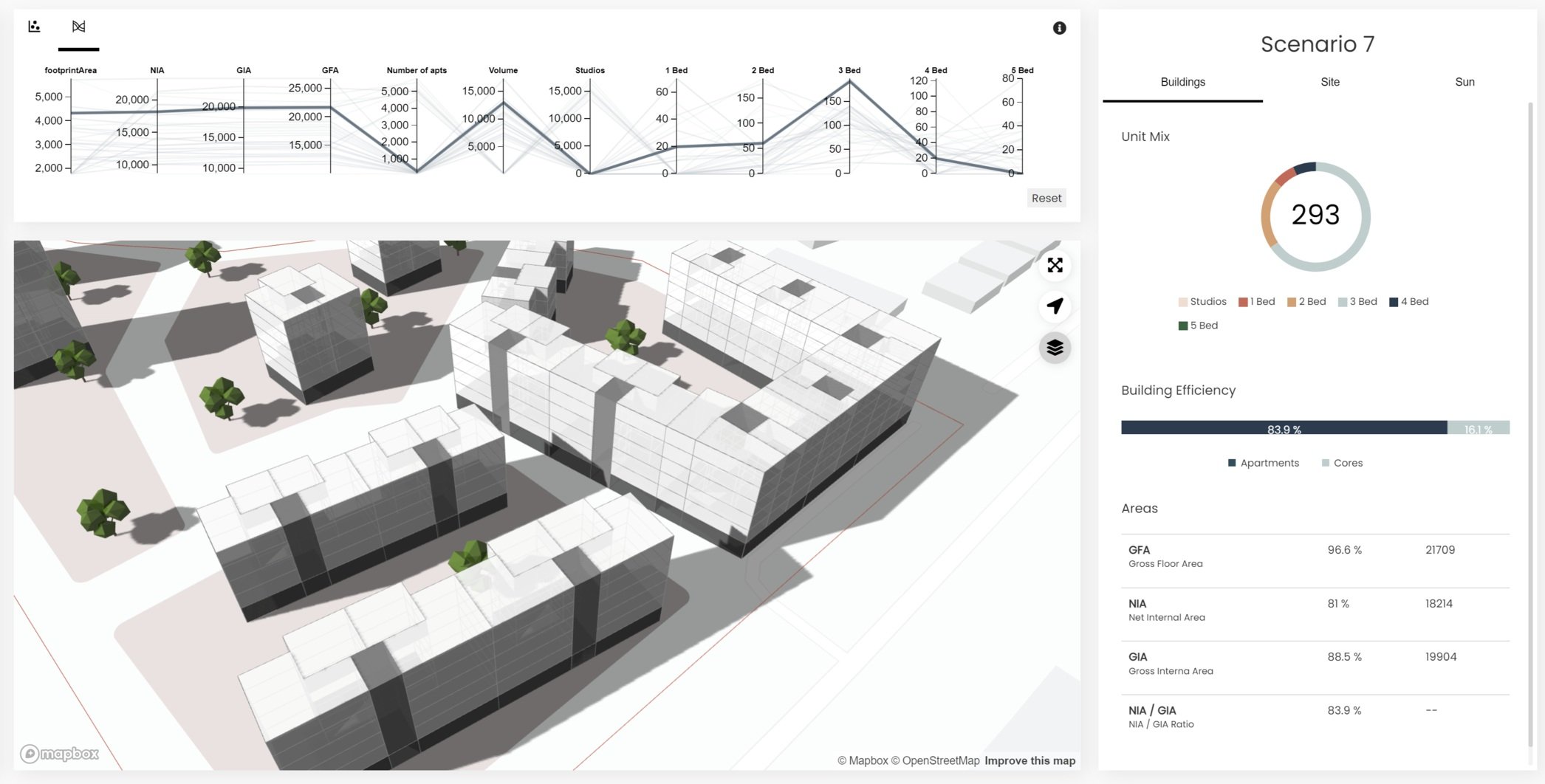Screen dimensions: 1545x784
Task: Select the 1 Bed legend entry
Action: pyautogui.click(x=1257, y=301)
